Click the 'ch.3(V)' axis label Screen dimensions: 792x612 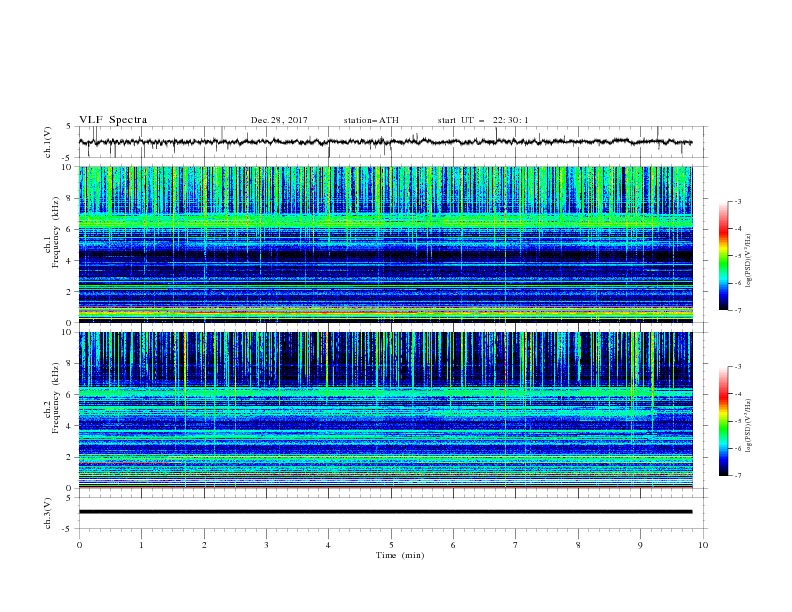click(x=48, y=513)
